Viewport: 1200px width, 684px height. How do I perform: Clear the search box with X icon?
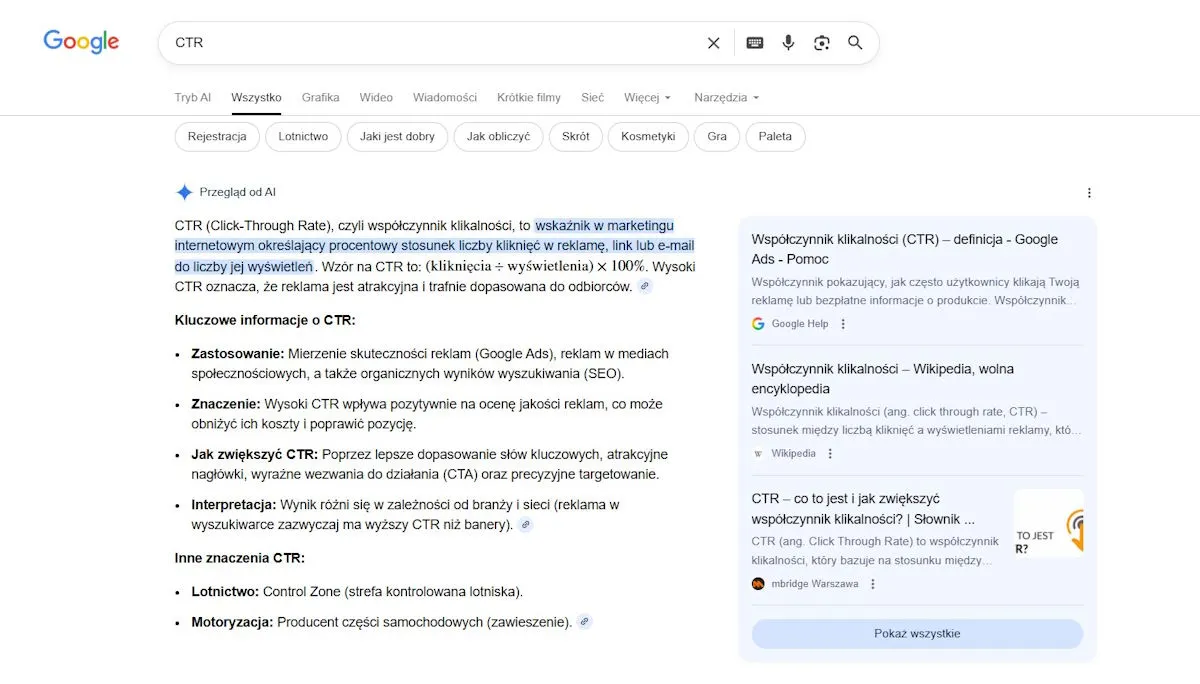click(x=713, y=43)
